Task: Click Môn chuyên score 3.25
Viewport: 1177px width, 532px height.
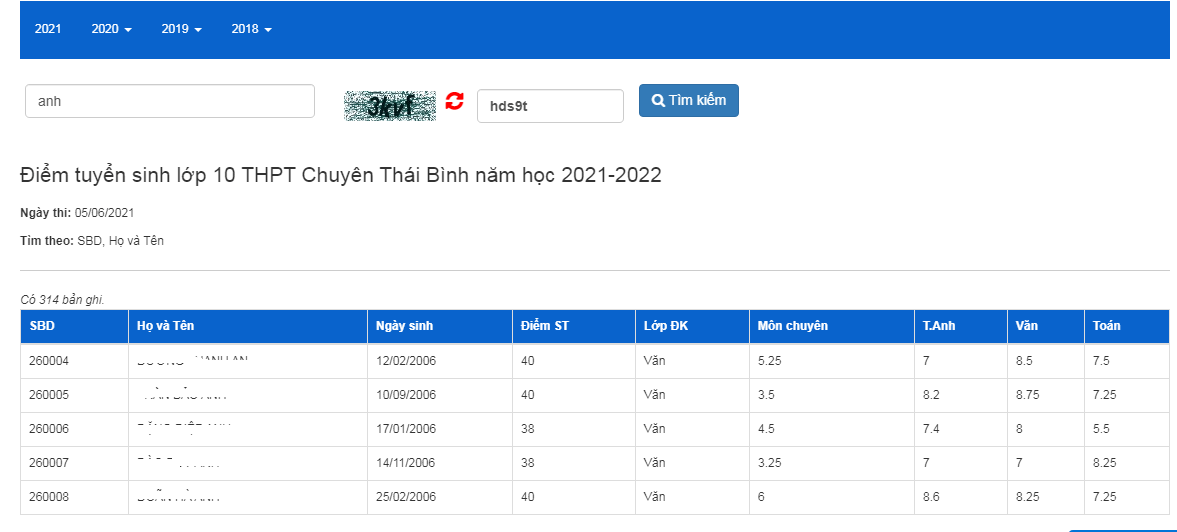Action: pos(770,463)
